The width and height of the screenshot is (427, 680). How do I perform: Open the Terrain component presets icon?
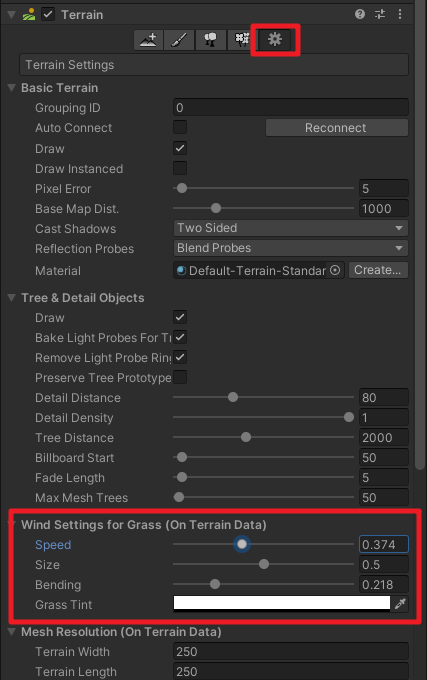[x=380, y=14]
